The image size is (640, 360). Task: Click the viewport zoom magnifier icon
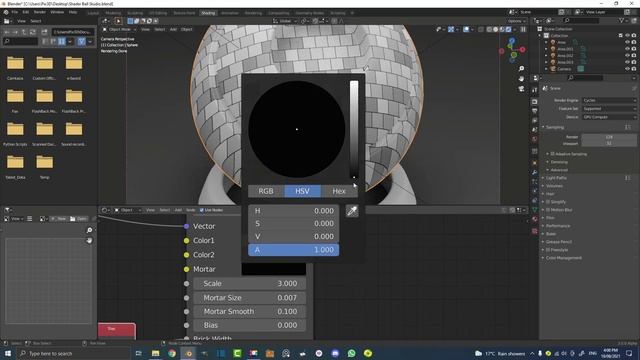tap(521, 69)
